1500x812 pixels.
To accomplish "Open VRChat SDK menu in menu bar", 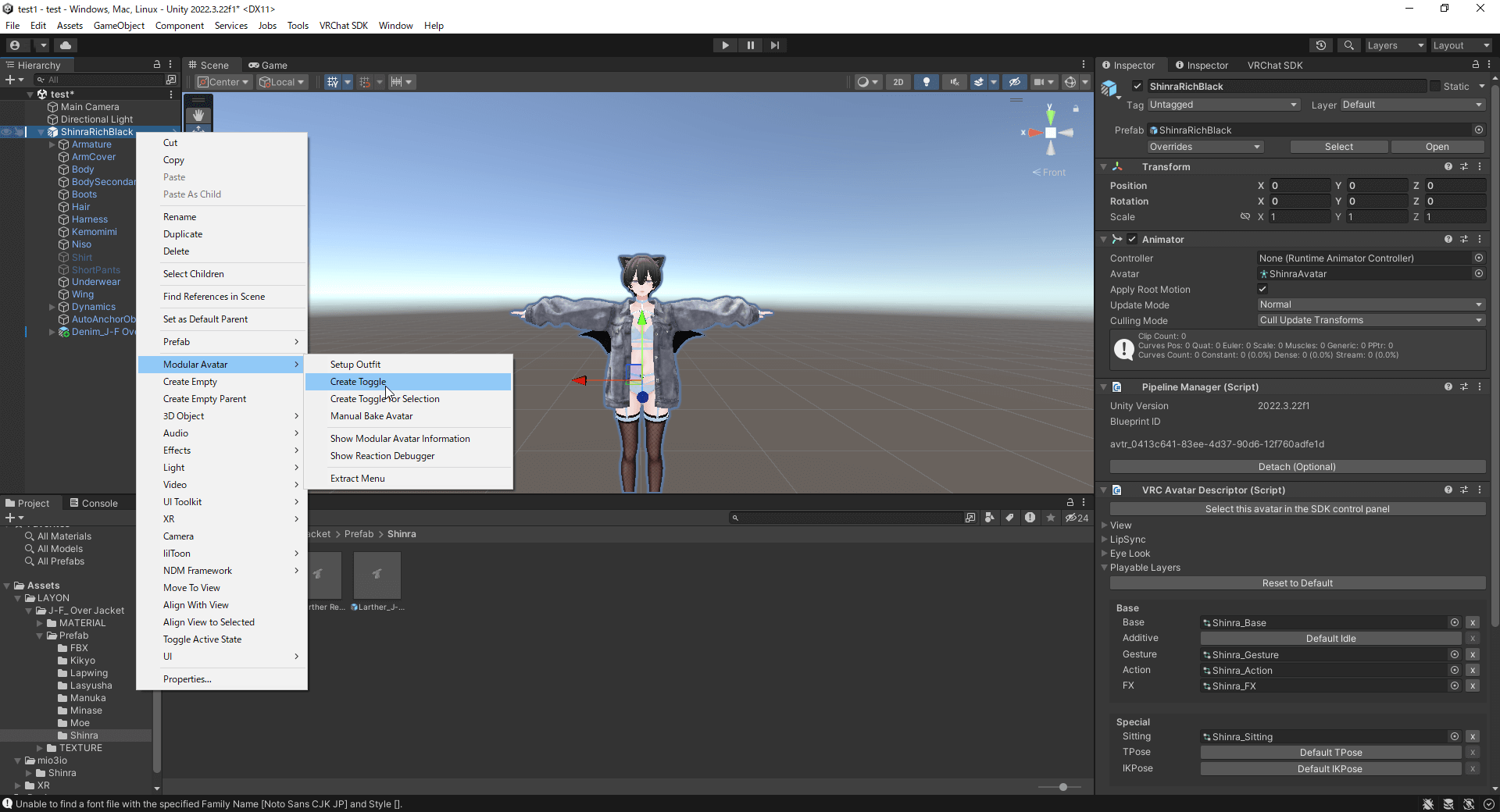I will [x=343, y=26].
